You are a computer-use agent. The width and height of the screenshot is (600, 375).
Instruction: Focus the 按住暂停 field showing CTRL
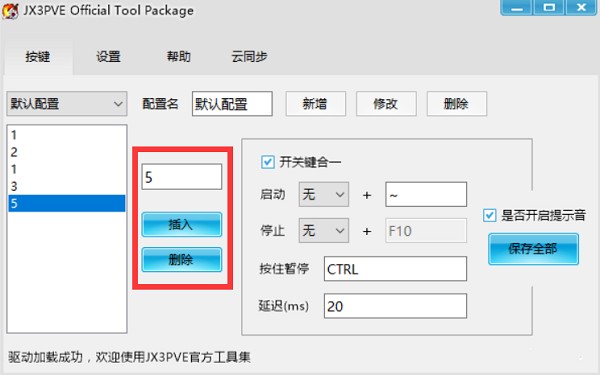(x=395, y=269)
